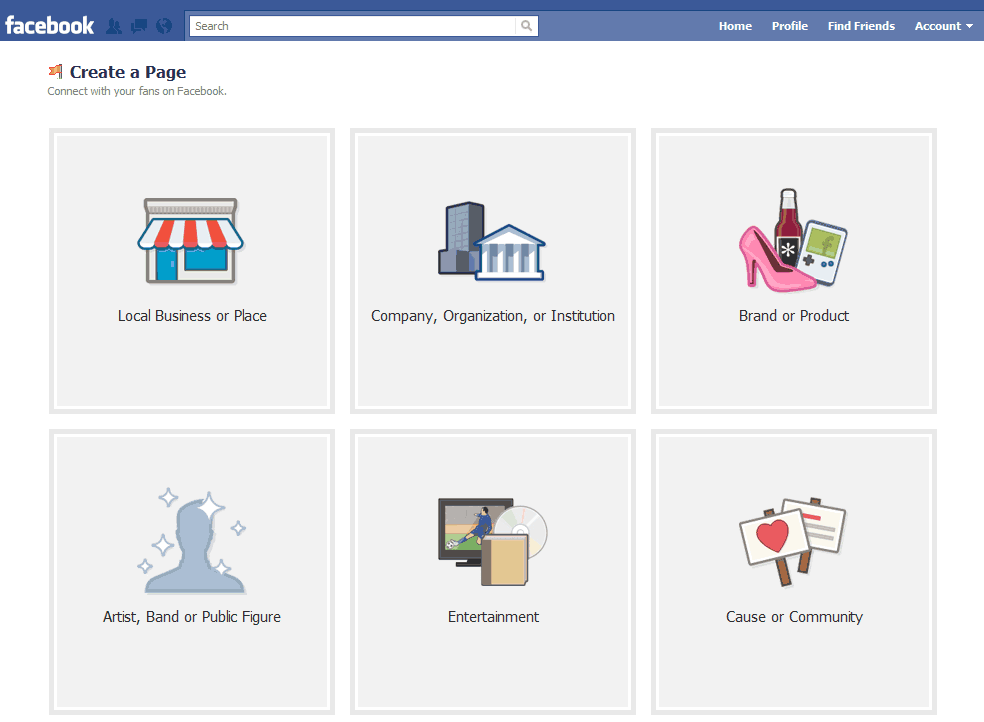Image resolution: width=984 pixels, height=722 pixels.
Task: Click the Create a Page heading
Action: 128,72
